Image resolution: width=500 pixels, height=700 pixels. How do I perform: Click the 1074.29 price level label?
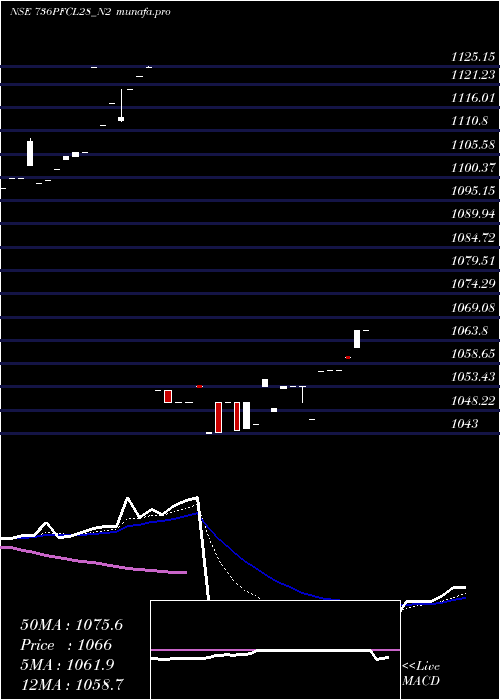click(x=473, y=284)
